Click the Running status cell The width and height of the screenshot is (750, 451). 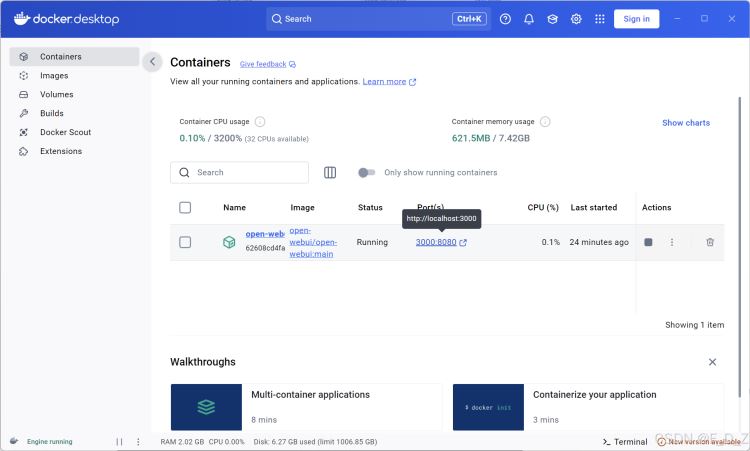tap(372, 242)
